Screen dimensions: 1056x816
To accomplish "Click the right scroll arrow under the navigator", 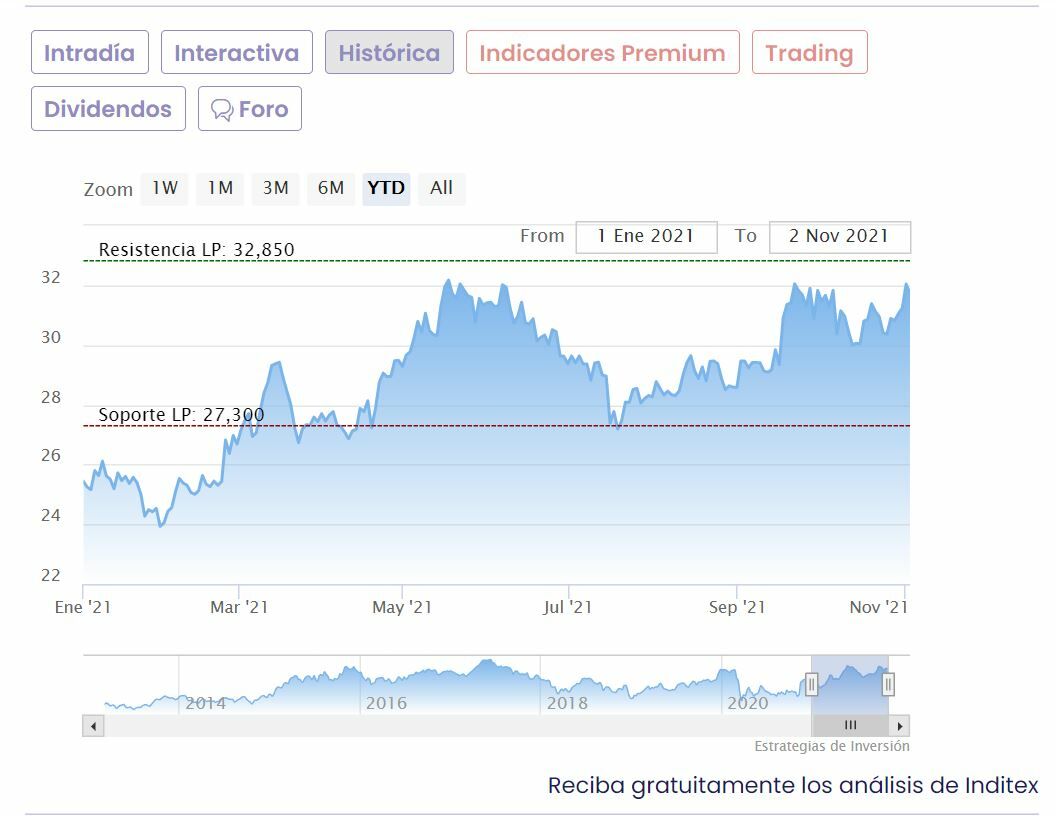I will (x=900, y=726).
